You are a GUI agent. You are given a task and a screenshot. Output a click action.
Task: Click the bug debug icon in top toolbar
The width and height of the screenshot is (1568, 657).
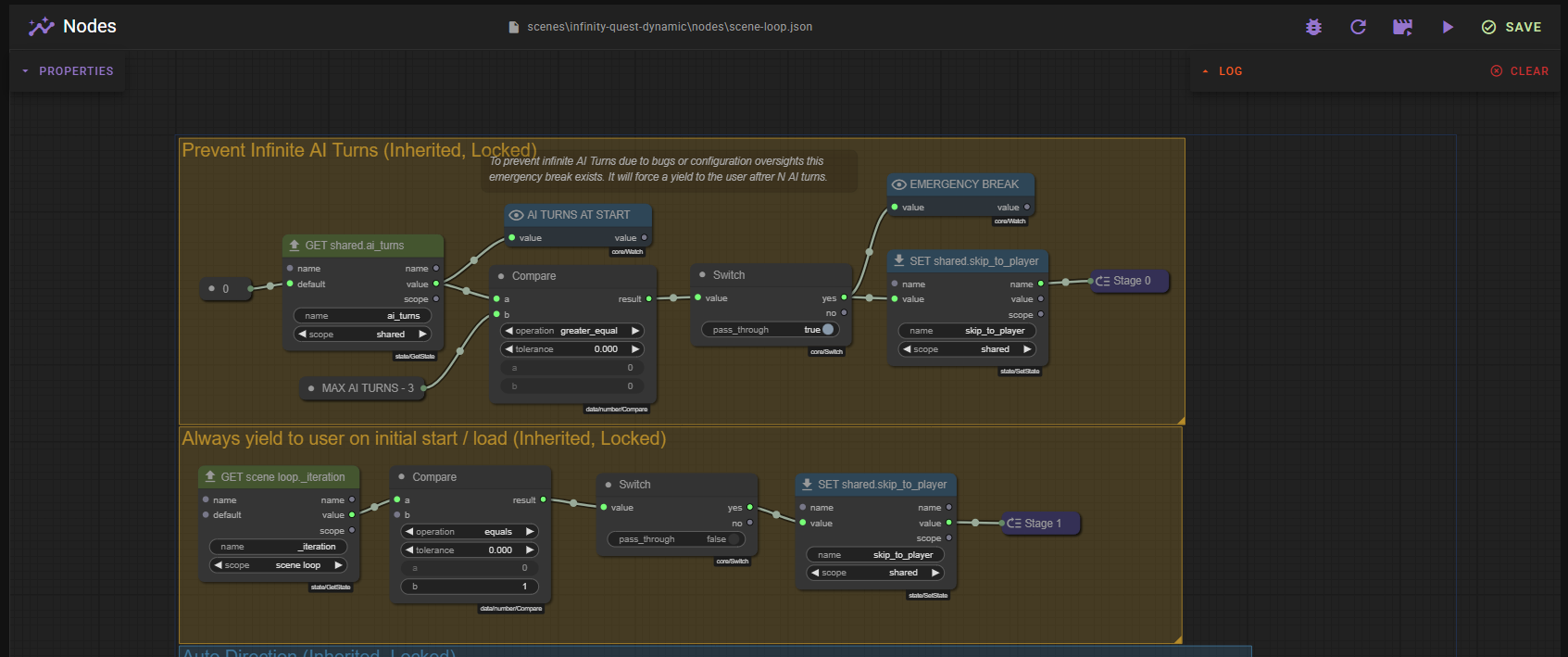[x=1313, y=27]
